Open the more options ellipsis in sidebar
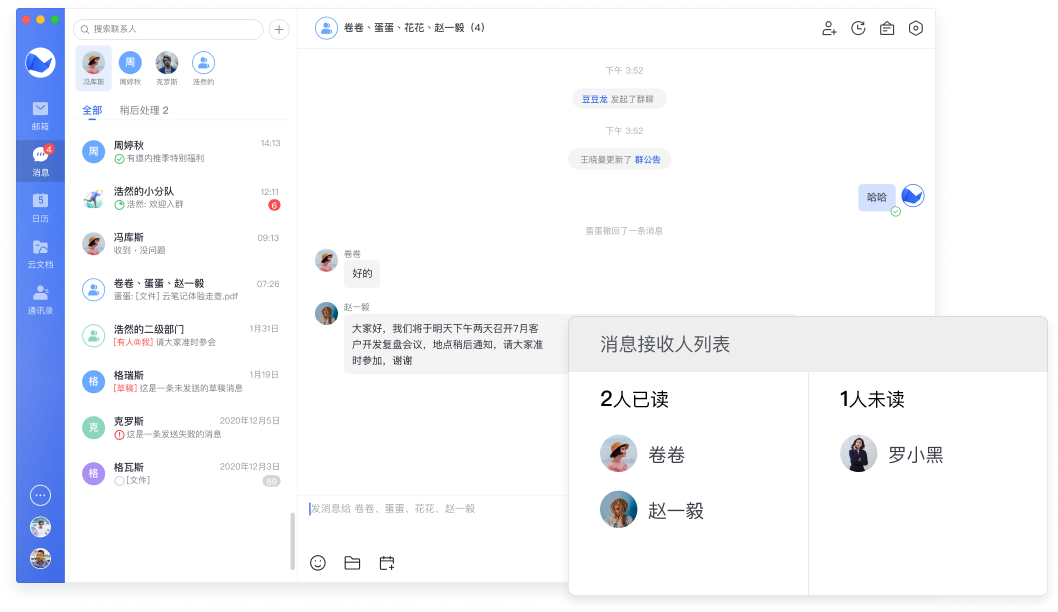Image resolution: width=1058 pixels, height=612 pixels. 40,495
